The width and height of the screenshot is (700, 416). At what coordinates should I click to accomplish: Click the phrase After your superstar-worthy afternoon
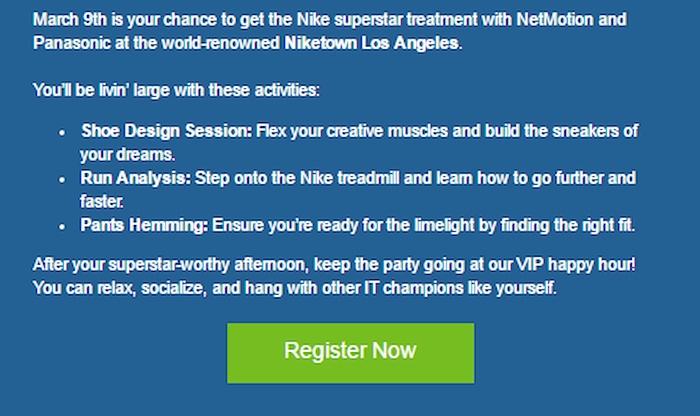tap(169, 264)
